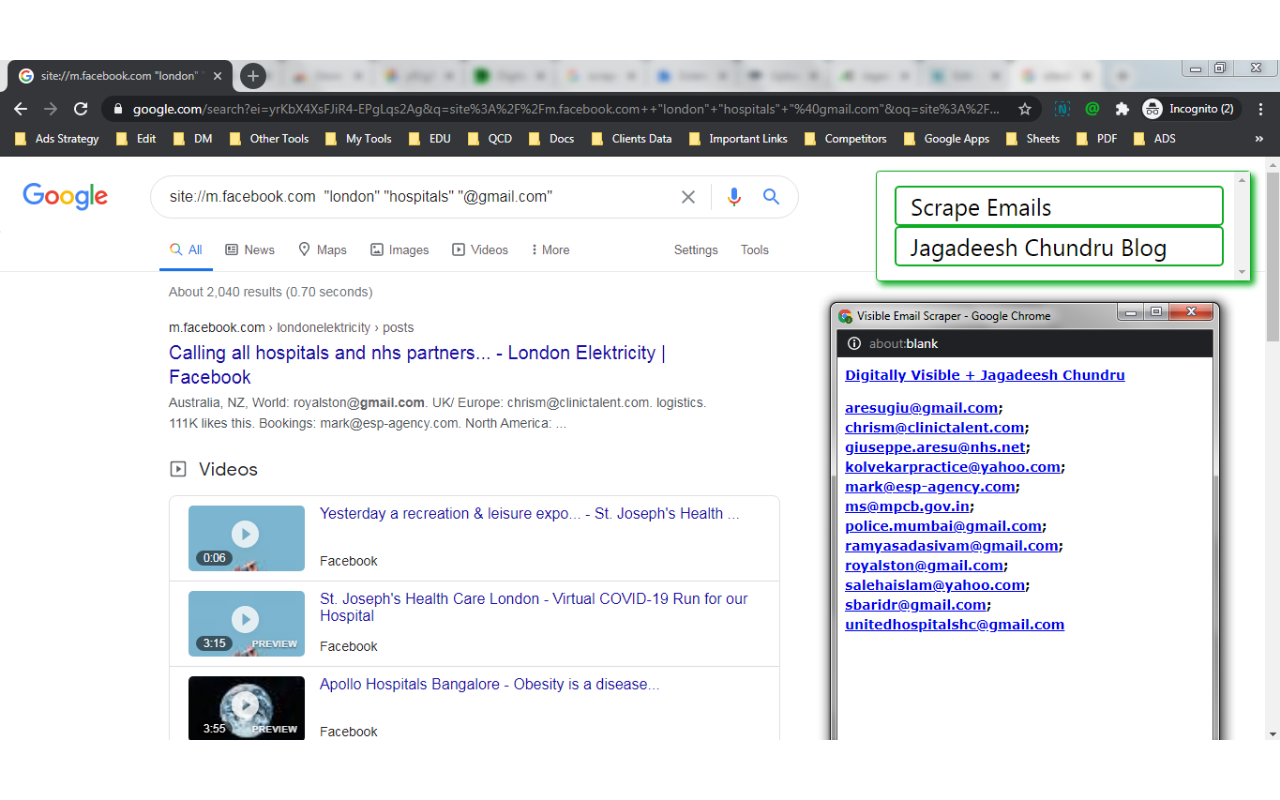Click aresugiu@gmail.com email link
Screen dimensions: 1280x800
pyautogui.click(x=921, y=408)
